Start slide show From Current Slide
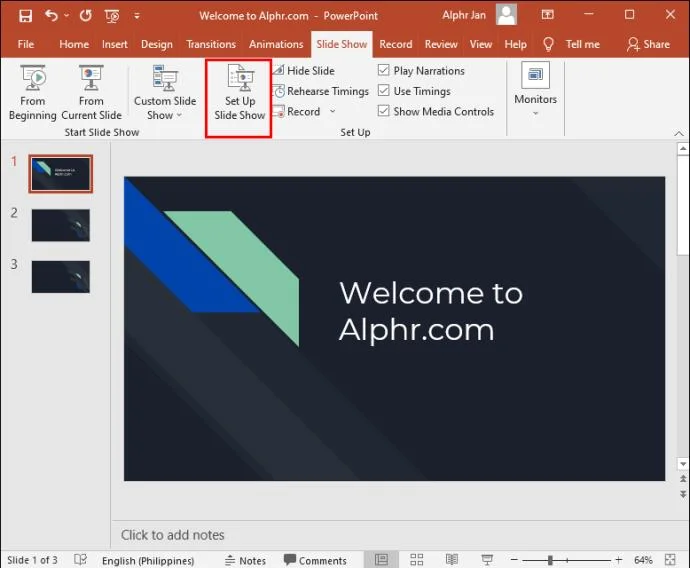The width and height of the screenshot is (690, 568). [x=91, y=93]
